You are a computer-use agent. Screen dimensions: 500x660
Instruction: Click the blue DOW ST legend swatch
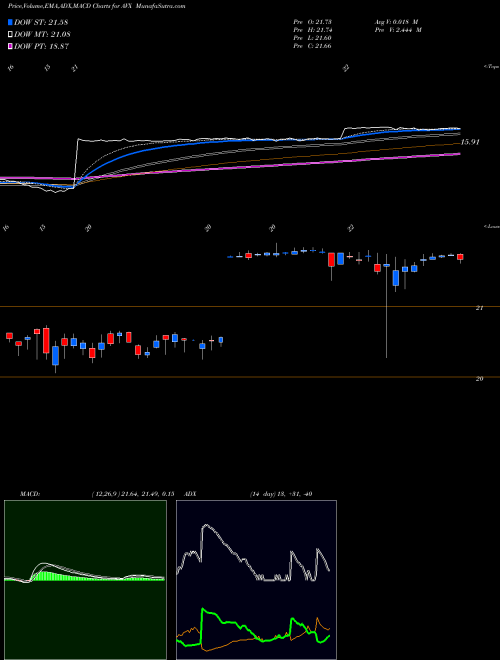[x=10, y=22]
